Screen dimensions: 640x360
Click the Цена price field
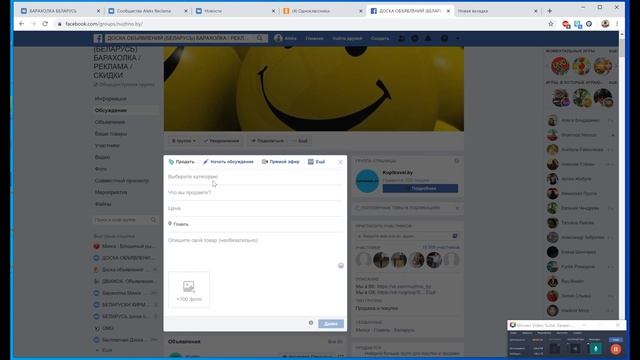(255, 208)
